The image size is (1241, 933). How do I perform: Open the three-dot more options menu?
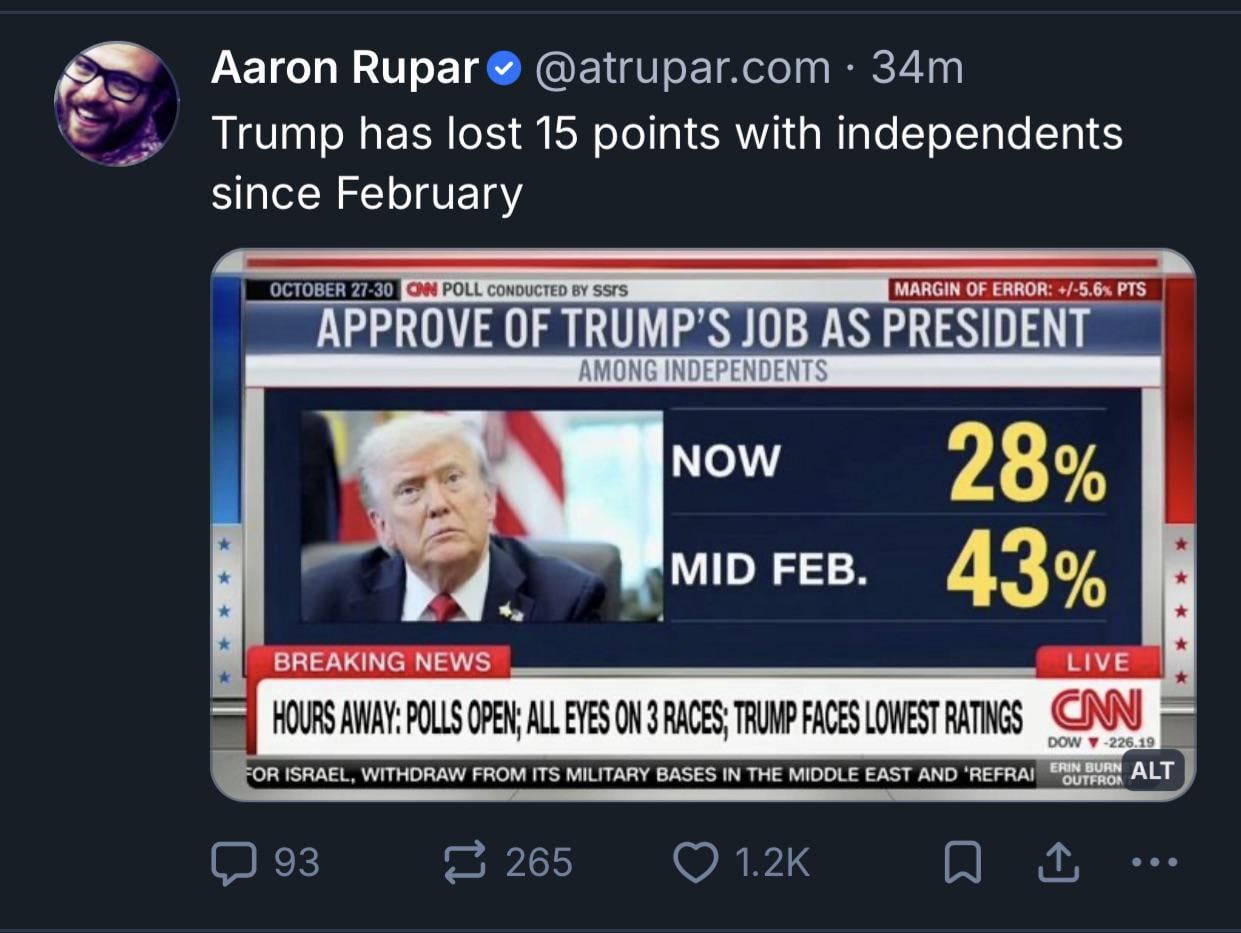[1157, 862]
